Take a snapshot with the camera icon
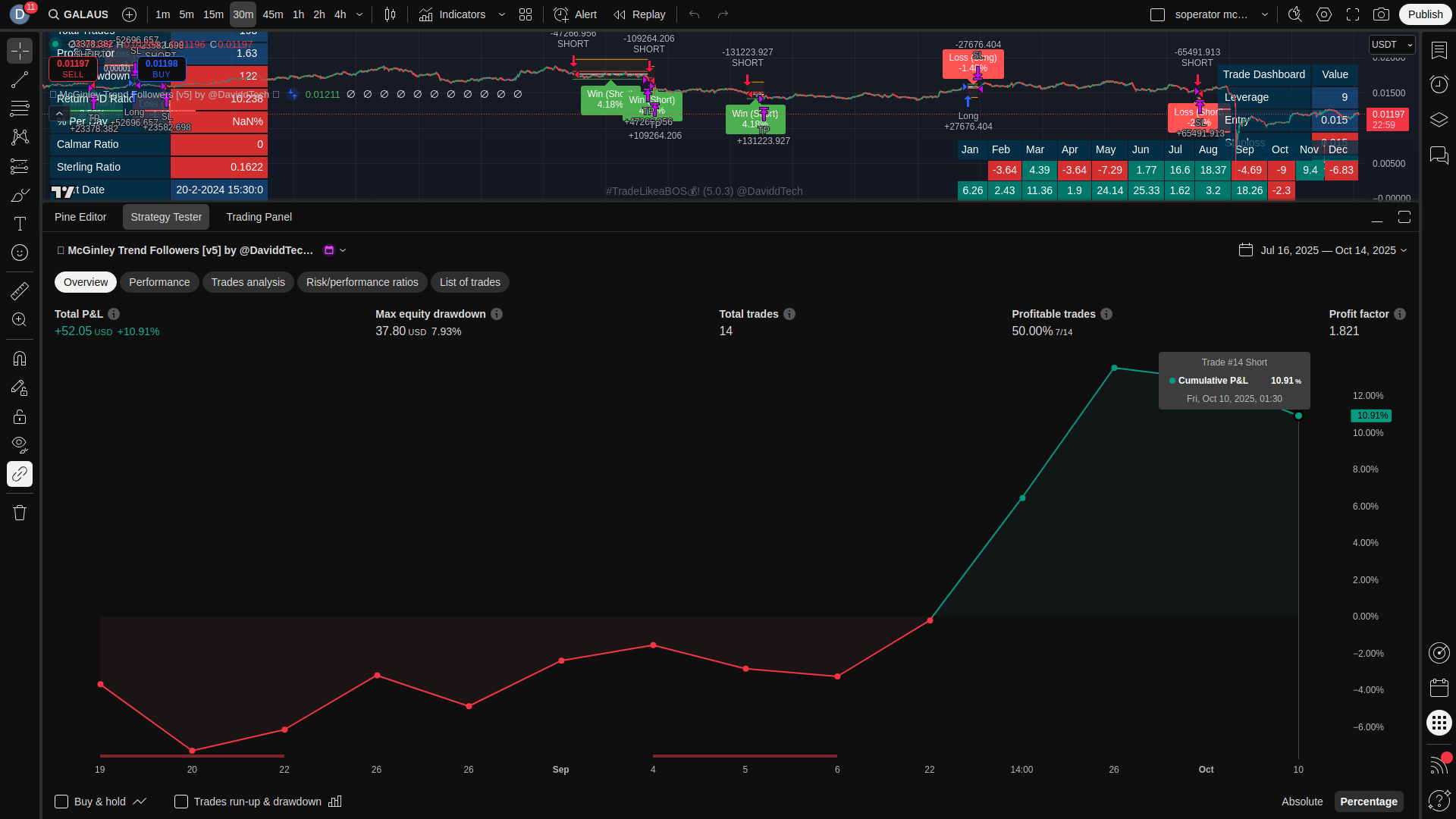Viewport: 1456px width, 819px height. [x=1382, y=14]
